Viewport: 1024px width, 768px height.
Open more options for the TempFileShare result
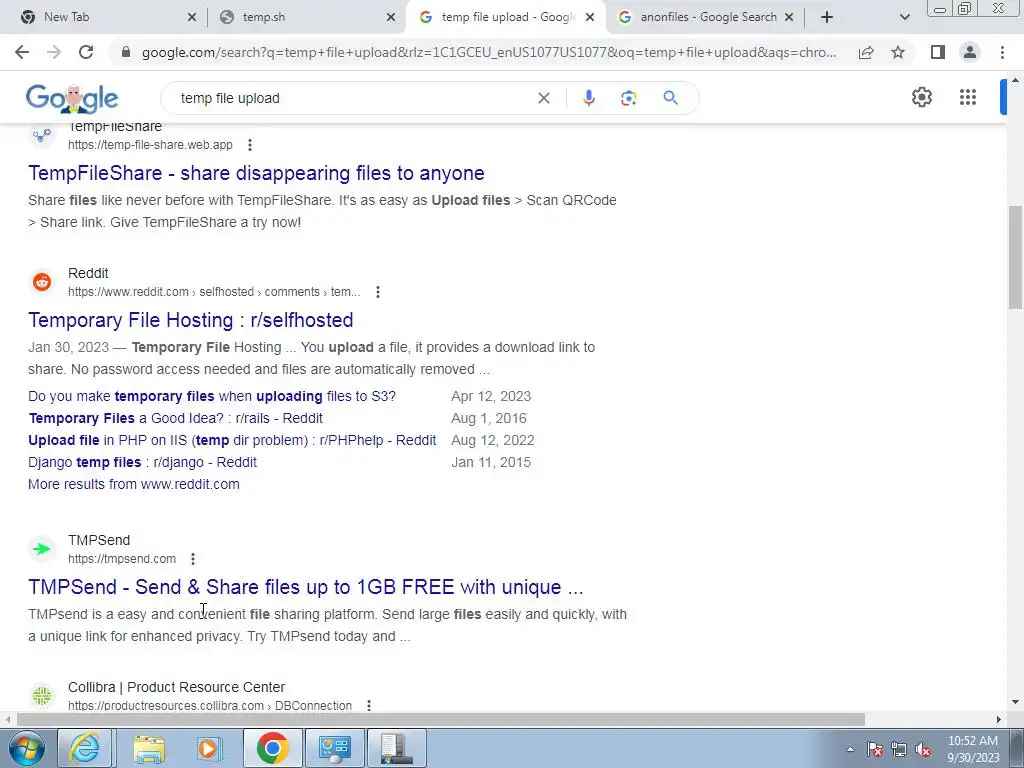coord(249,145)
